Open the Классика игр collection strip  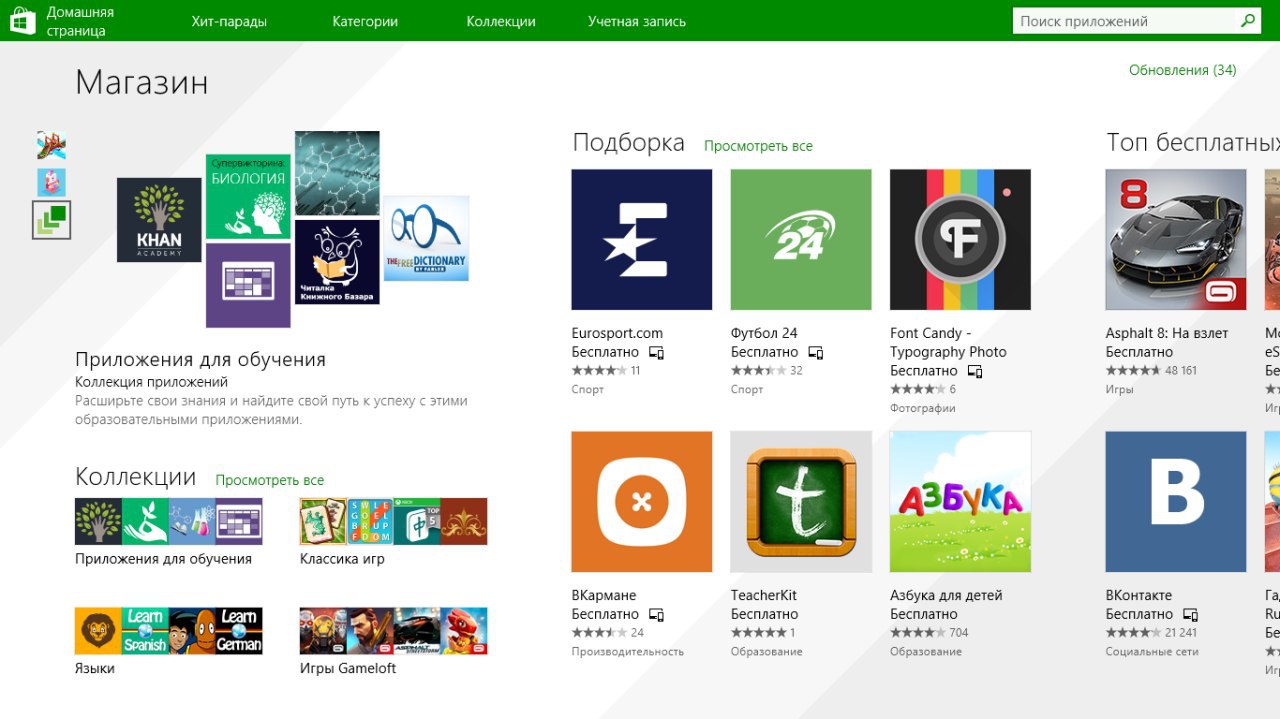pos(394,521)
